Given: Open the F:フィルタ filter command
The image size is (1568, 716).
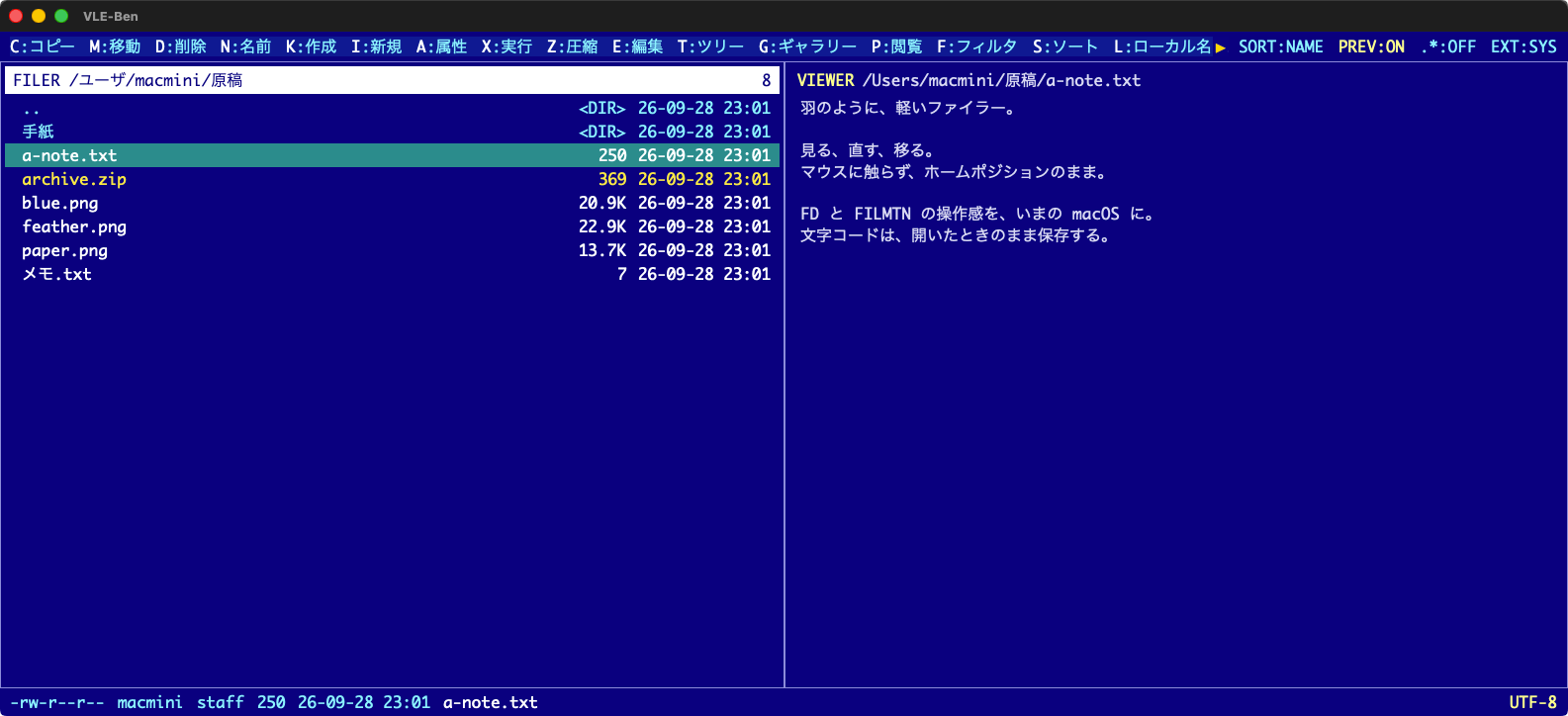Looking at the screenshot, I should pyautogui.click(x=977, y=46).
